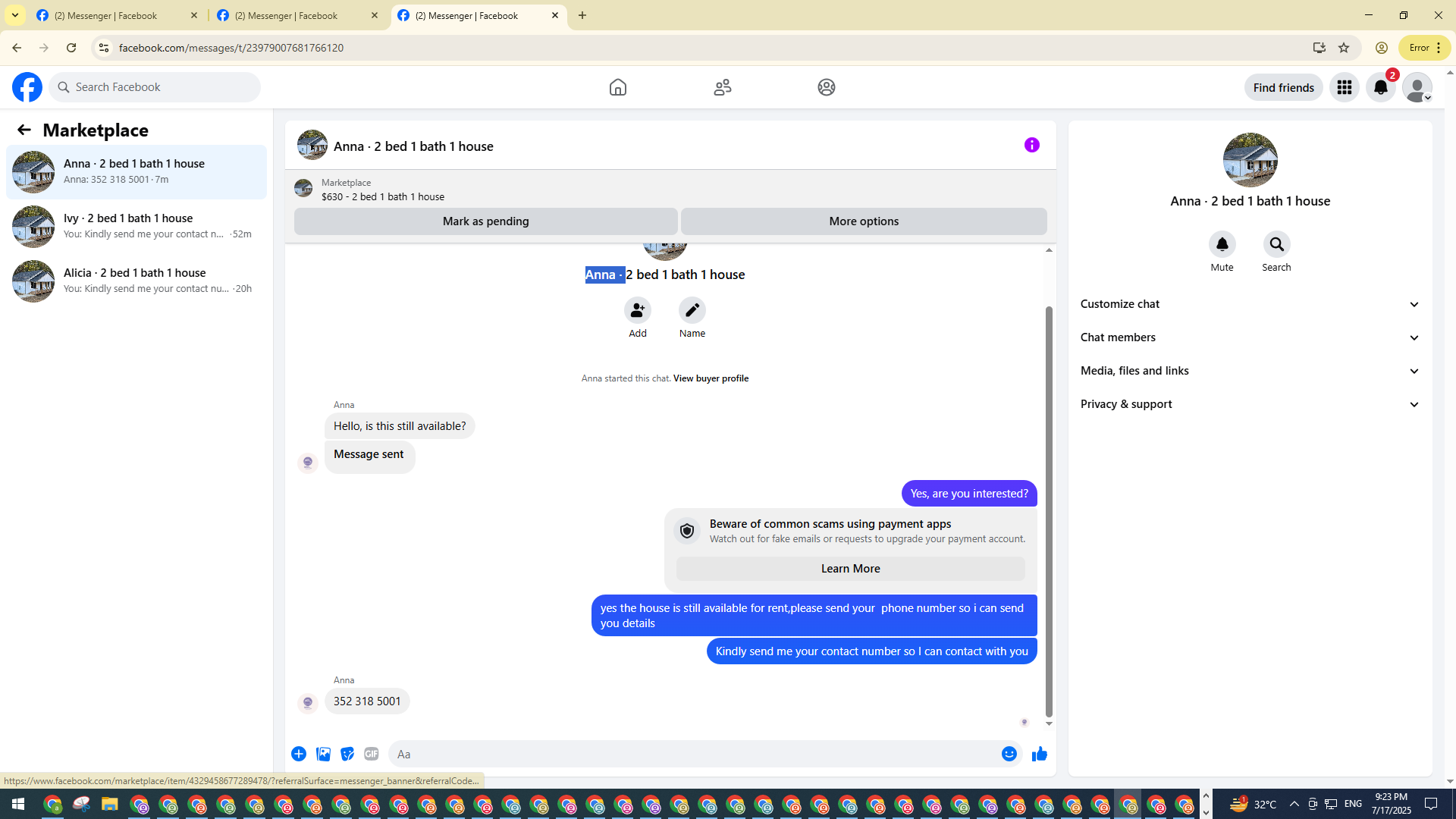Open the Windows Start menu
The image size is (1456, 819).
(x=18, y=804)
